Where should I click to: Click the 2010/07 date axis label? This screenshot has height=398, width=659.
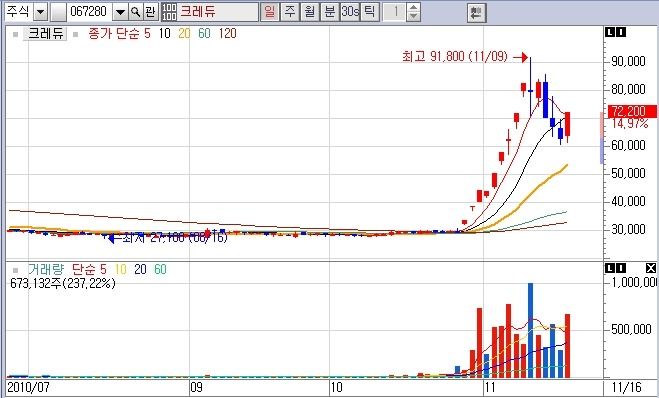coord(29,387)
